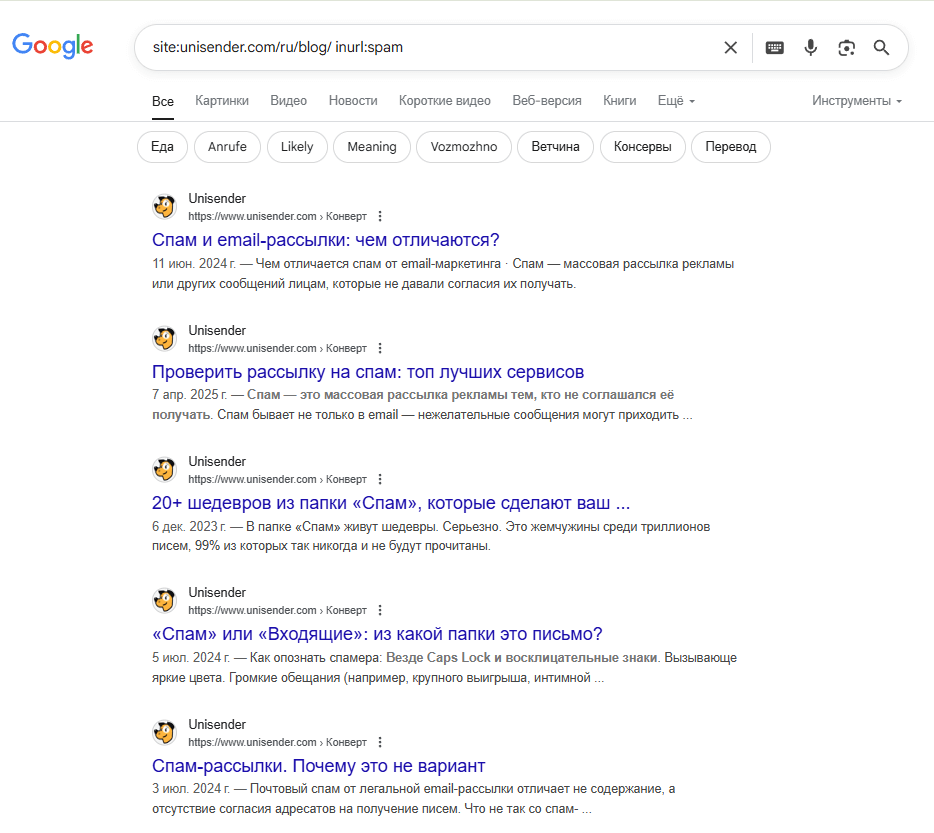Screen dimensions: 934x833
Task: Open three-dot options for '20+ шедевров' result
Action: point(380,479)
